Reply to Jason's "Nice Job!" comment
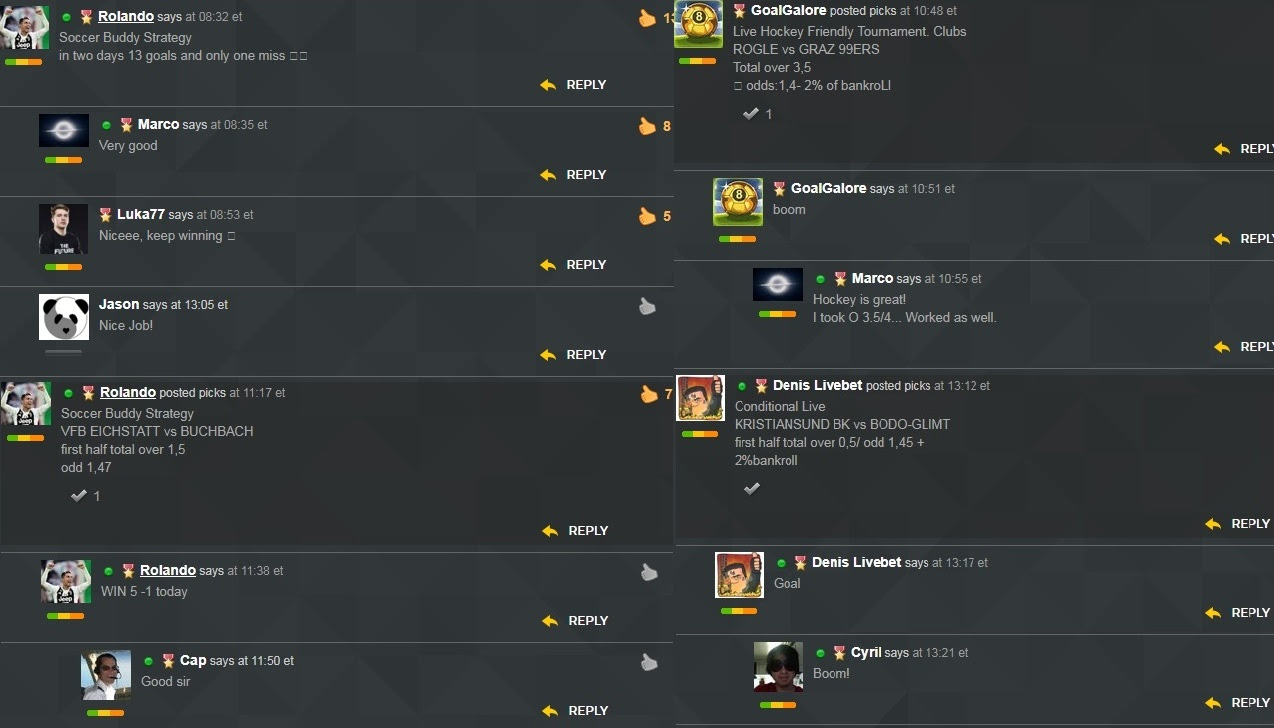This screenshot has width=1274, height=728. (573, 355)
